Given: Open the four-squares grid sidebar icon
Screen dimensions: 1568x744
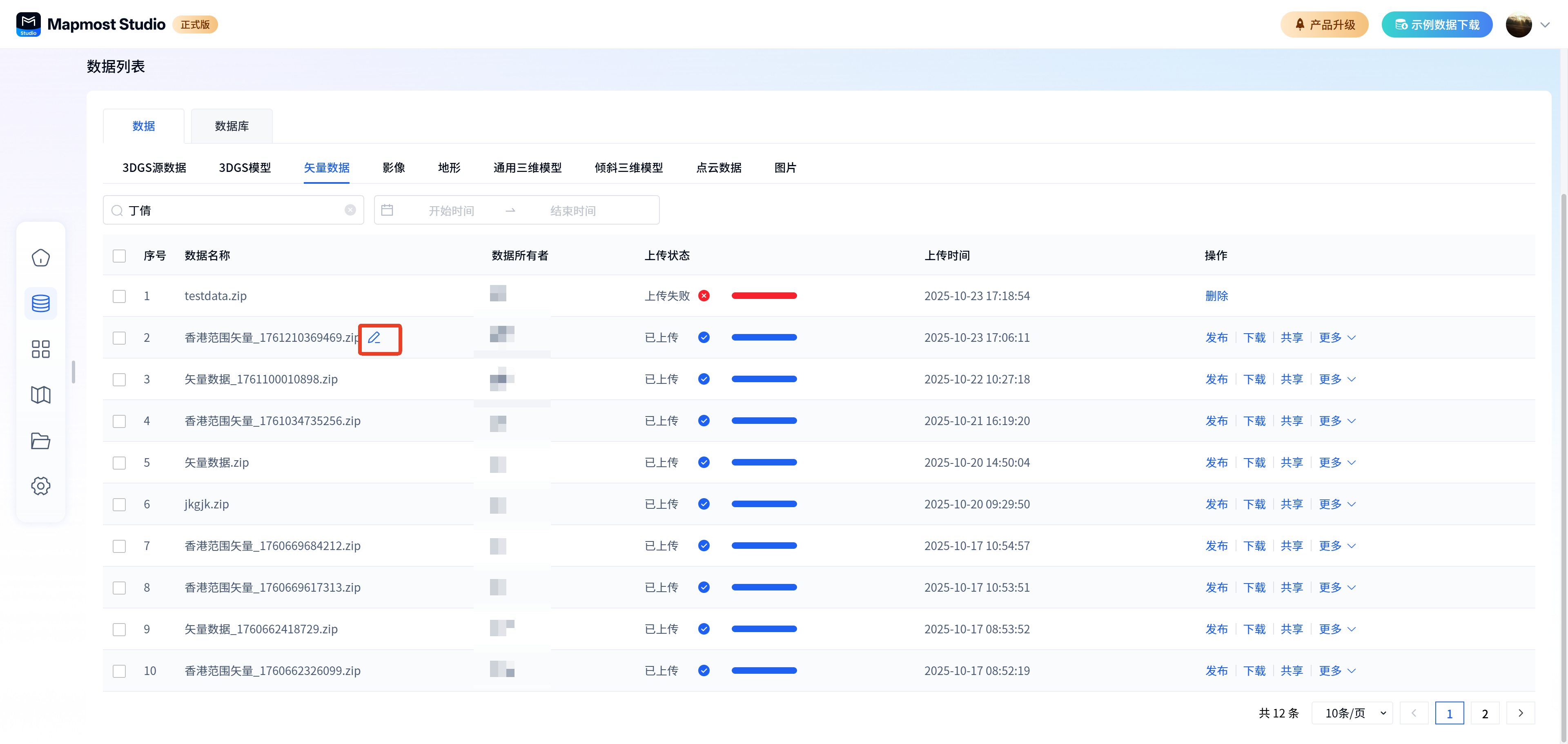Looking at the screenshot, I should [x=41, y=349].
